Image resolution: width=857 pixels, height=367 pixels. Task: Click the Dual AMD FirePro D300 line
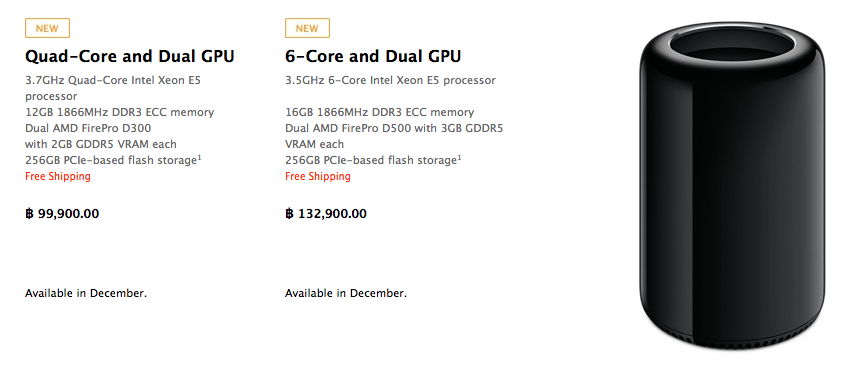click(x=88, y=129)
